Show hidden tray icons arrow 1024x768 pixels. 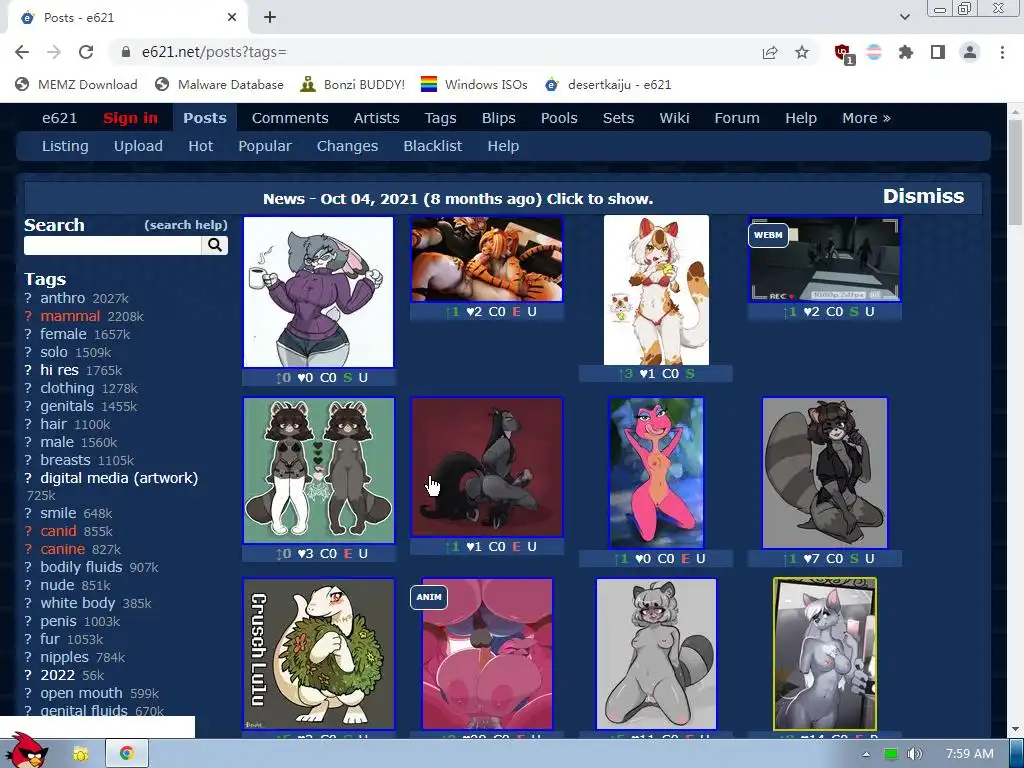point(866,754)
